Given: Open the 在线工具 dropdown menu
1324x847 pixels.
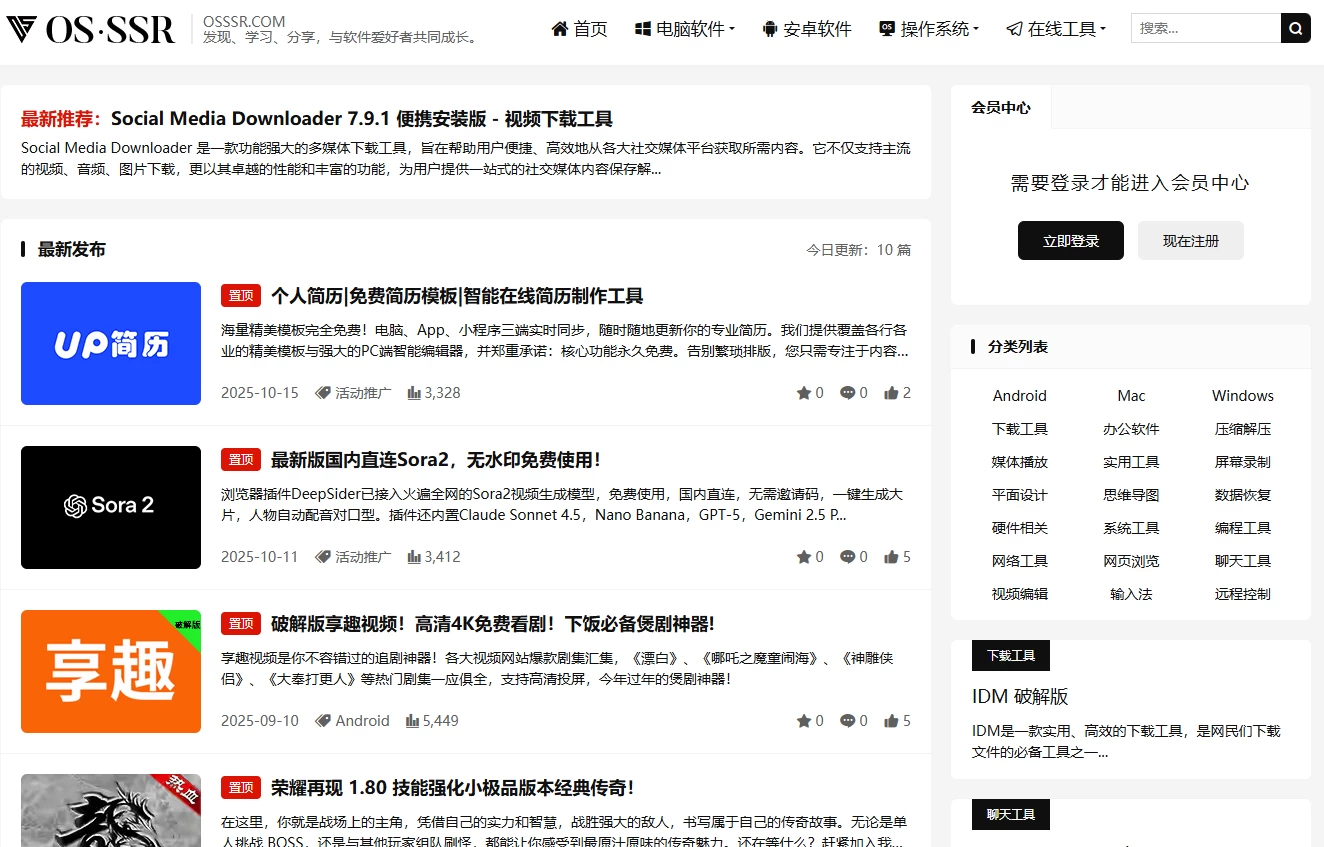Looking at the screenshot, I should click(1056, 29).
